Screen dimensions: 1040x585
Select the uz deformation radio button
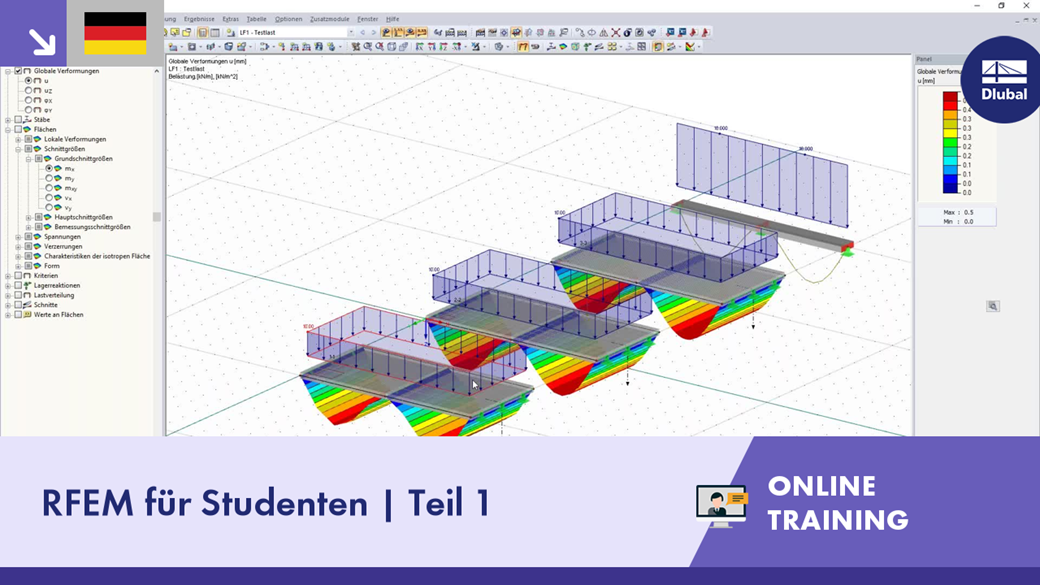[29, 90]
